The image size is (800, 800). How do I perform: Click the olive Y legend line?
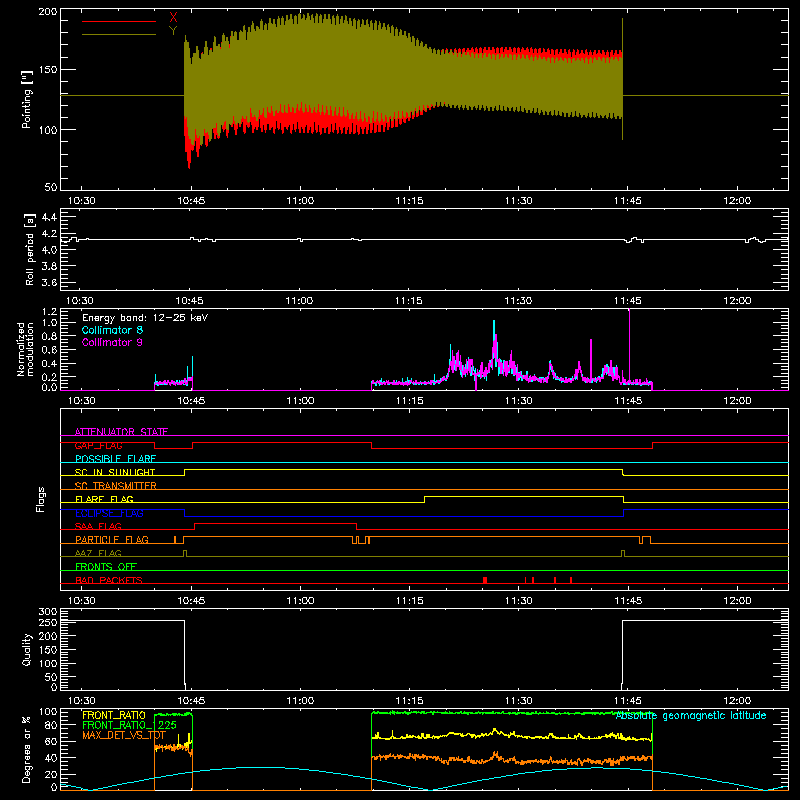pyautogui.click(x=119, y=35)
